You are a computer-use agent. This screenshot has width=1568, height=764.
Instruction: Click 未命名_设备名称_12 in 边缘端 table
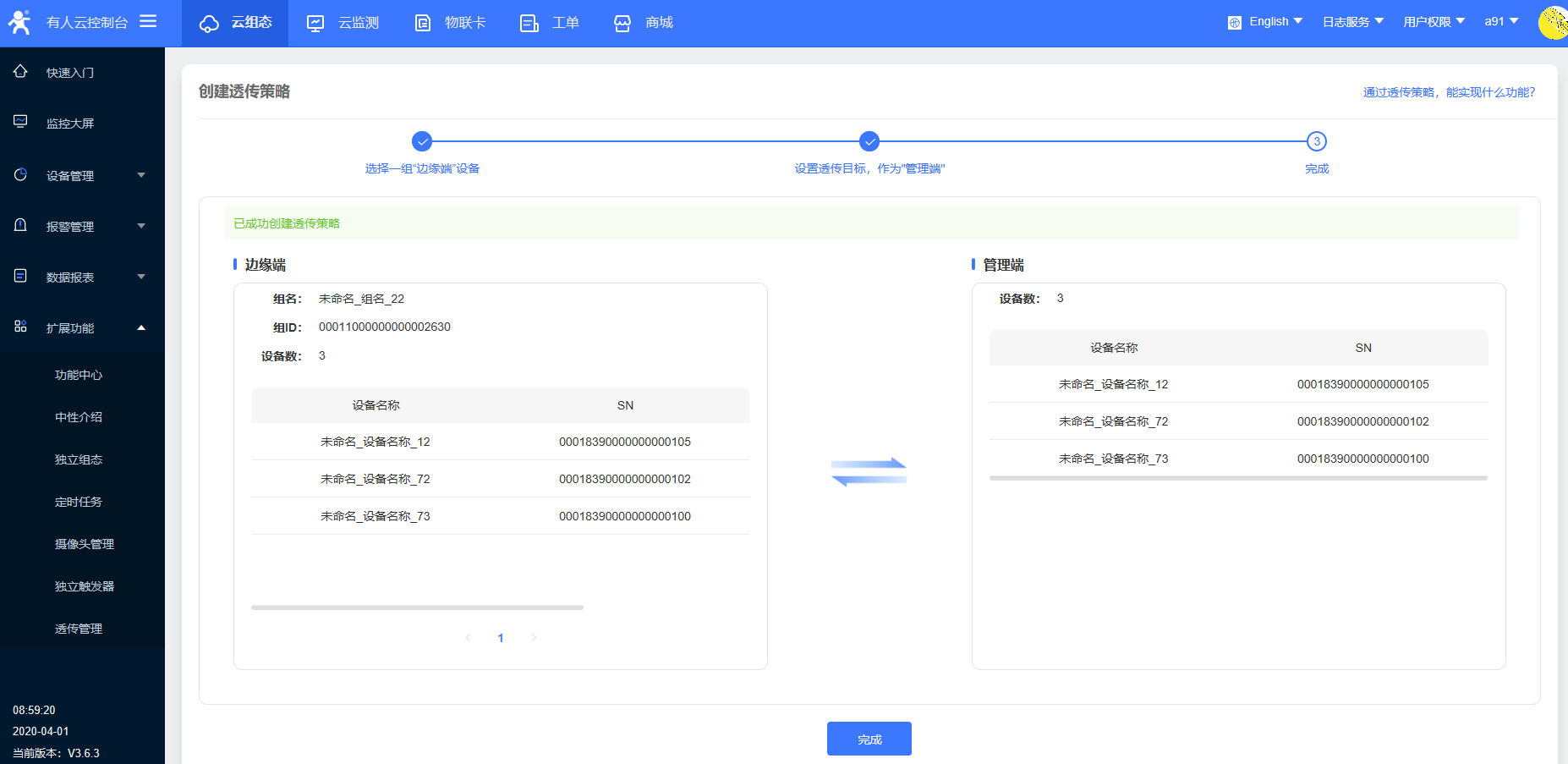(x=376, y=442)
